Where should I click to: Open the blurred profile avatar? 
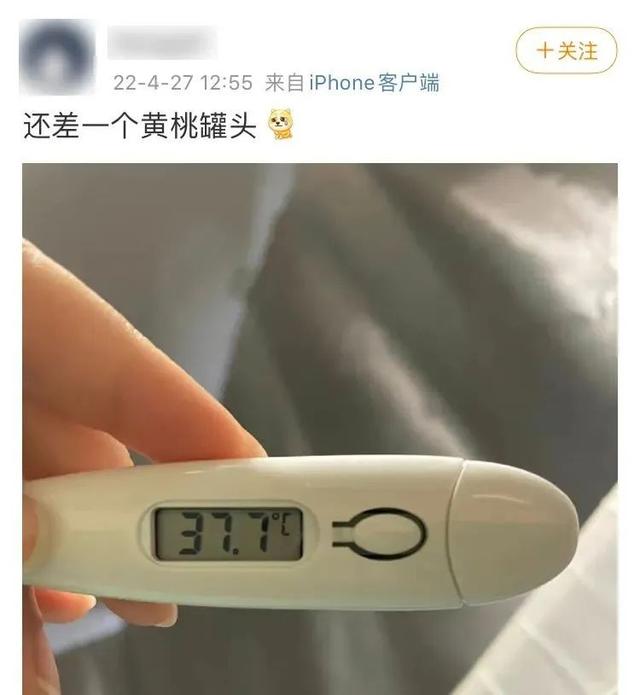click(57, 57)
